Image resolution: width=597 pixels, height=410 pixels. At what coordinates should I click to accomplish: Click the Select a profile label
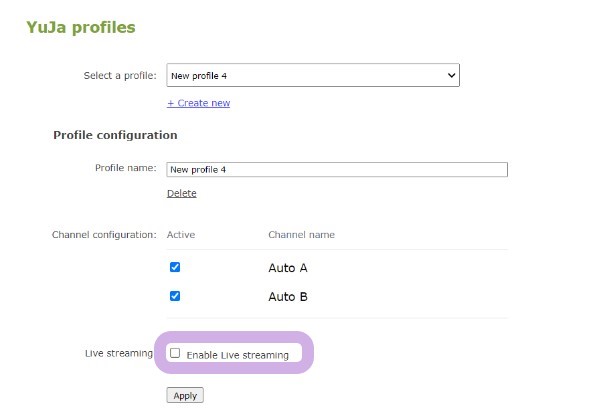coord(120,76)
